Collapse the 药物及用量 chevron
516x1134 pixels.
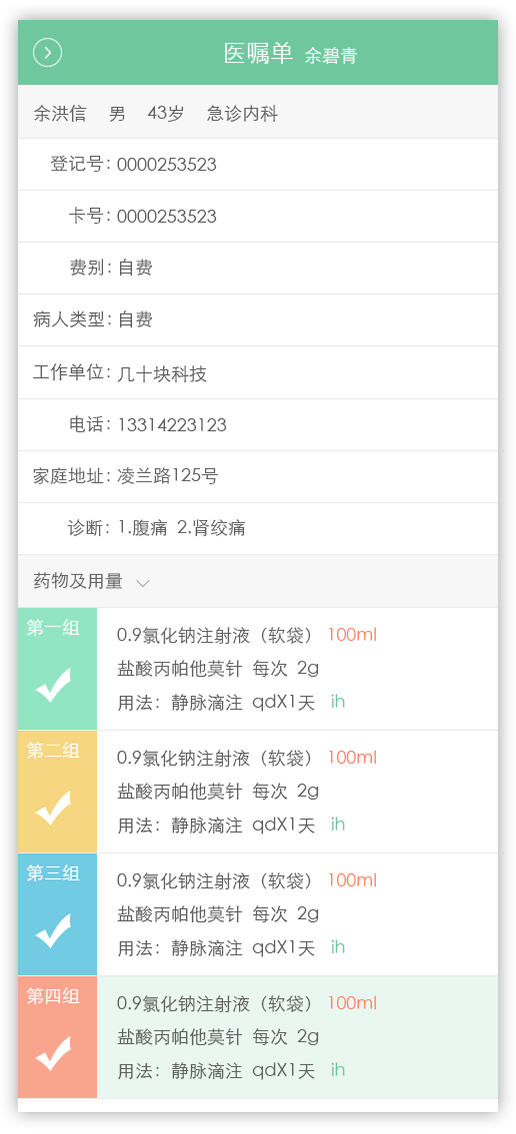tap(143, 583)
